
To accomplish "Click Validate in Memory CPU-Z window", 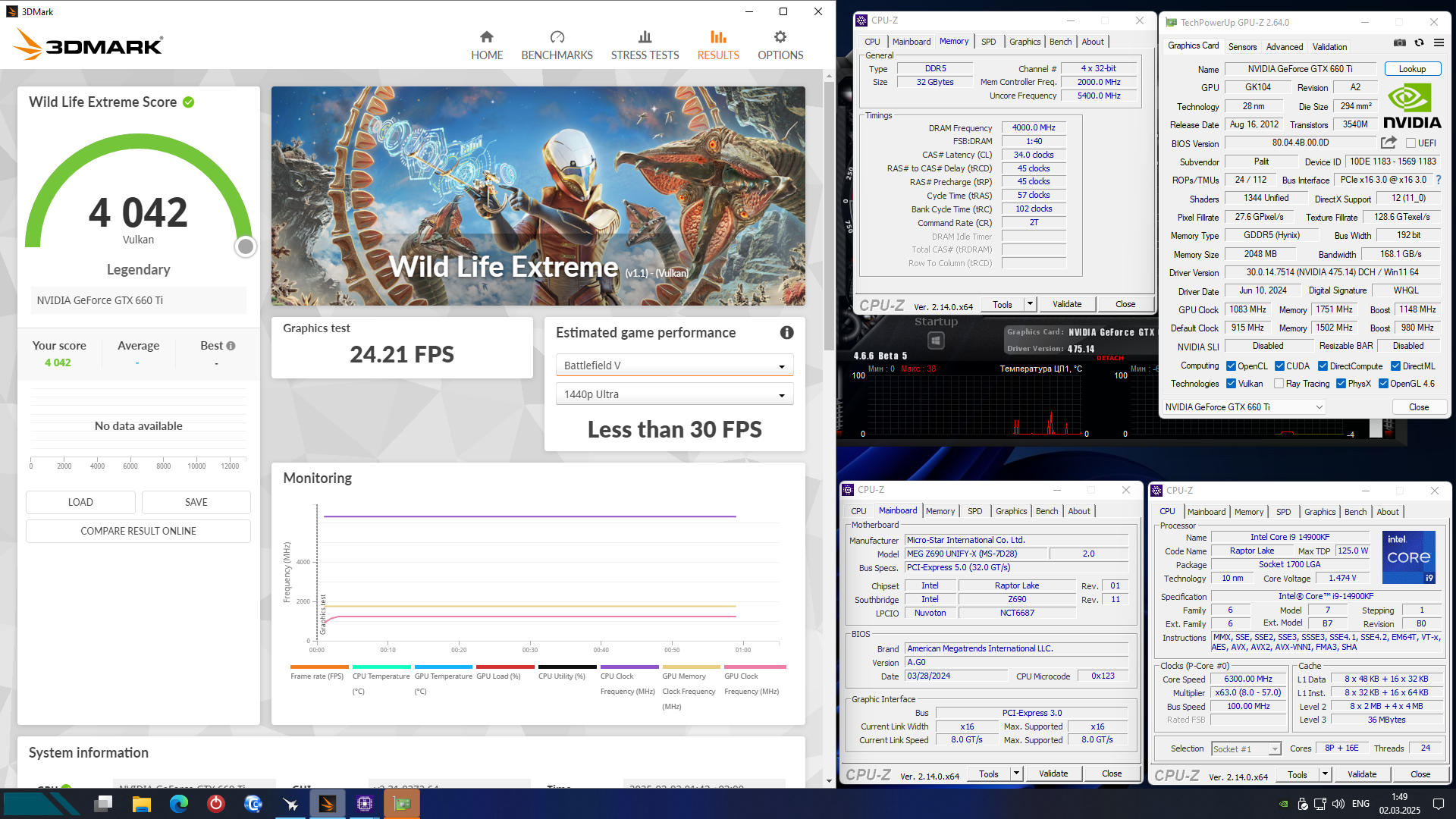I will tap(1066, 304).
